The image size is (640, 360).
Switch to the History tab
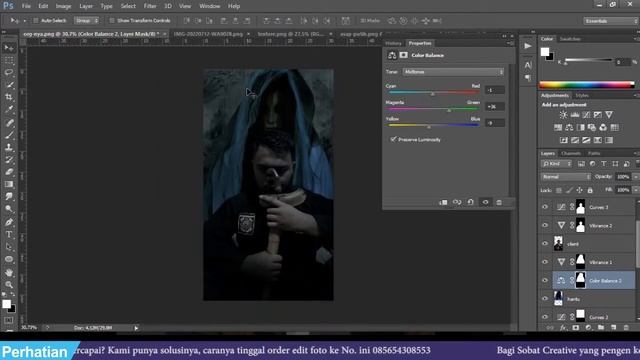click(393, 43)
